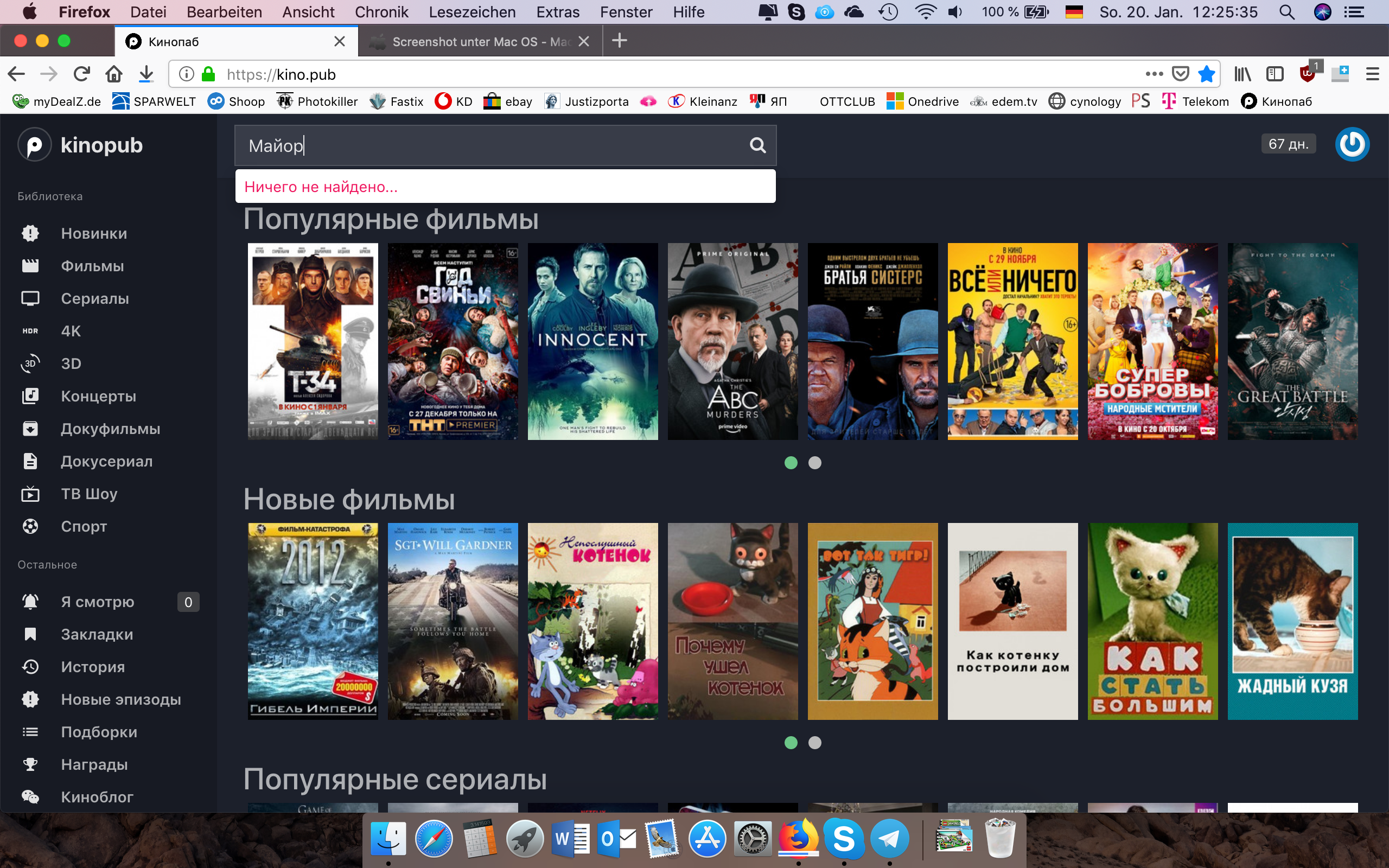Click the Wi-Fi icon in menu bar
1389x868 pixels.
coord(925,11)
